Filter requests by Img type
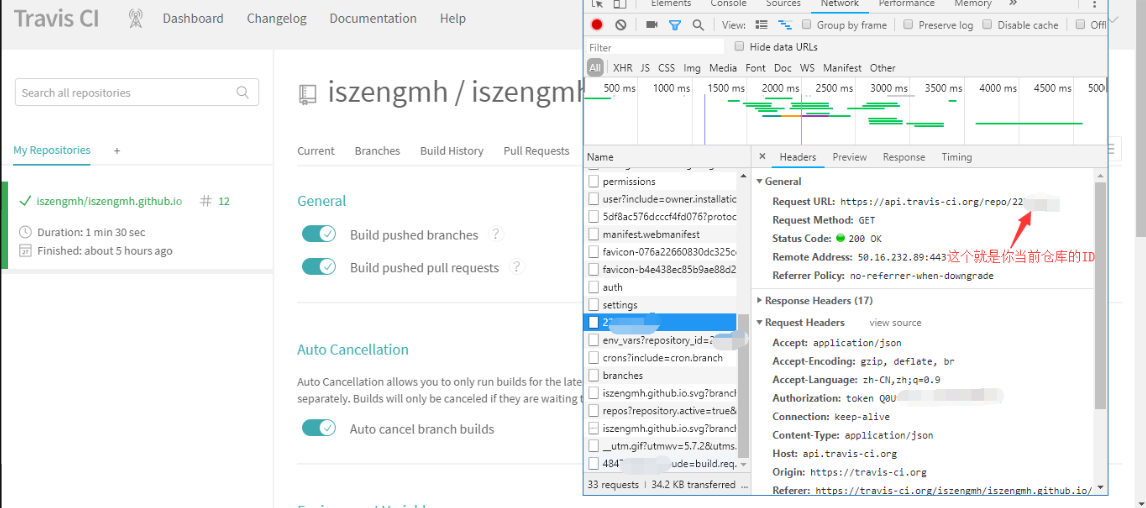 [691, 68]
